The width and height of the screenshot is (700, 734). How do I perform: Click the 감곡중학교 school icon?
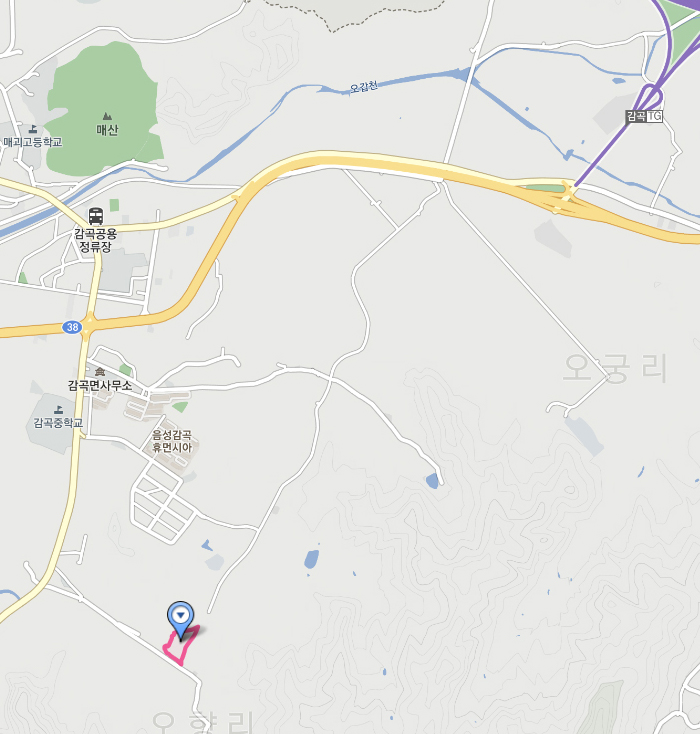(x=59, y=410)
